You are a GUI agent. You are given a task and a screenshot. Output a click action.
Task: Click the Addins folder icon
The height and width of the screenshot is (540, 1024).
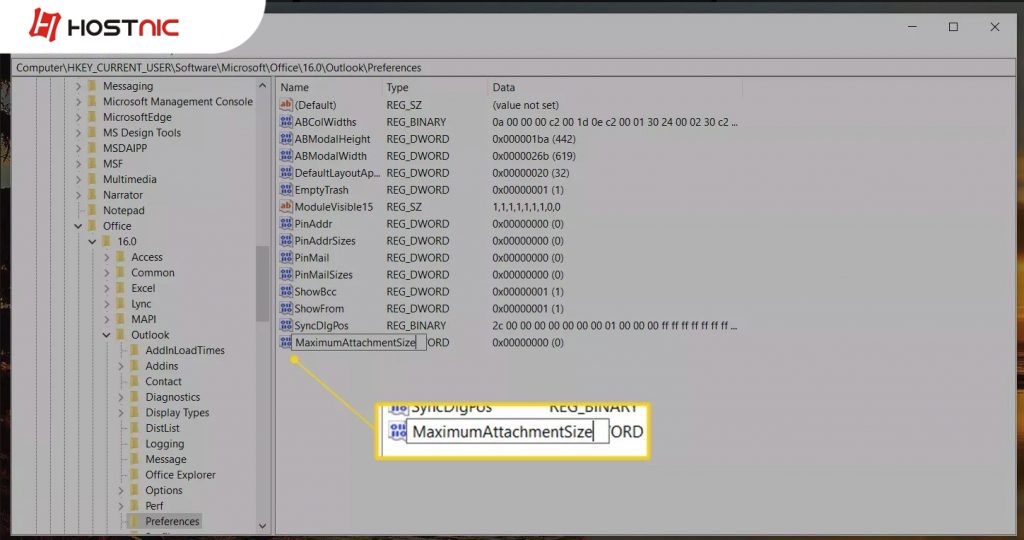(135, 366)
